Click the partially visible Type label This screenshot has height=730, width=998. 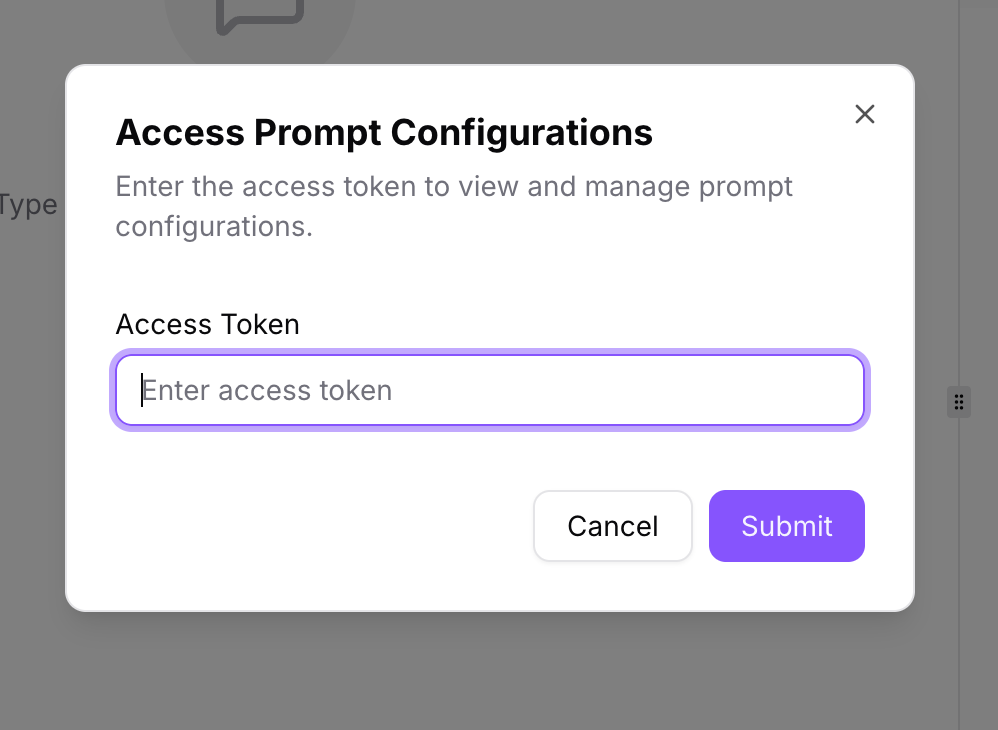click(x=28, y=204)
